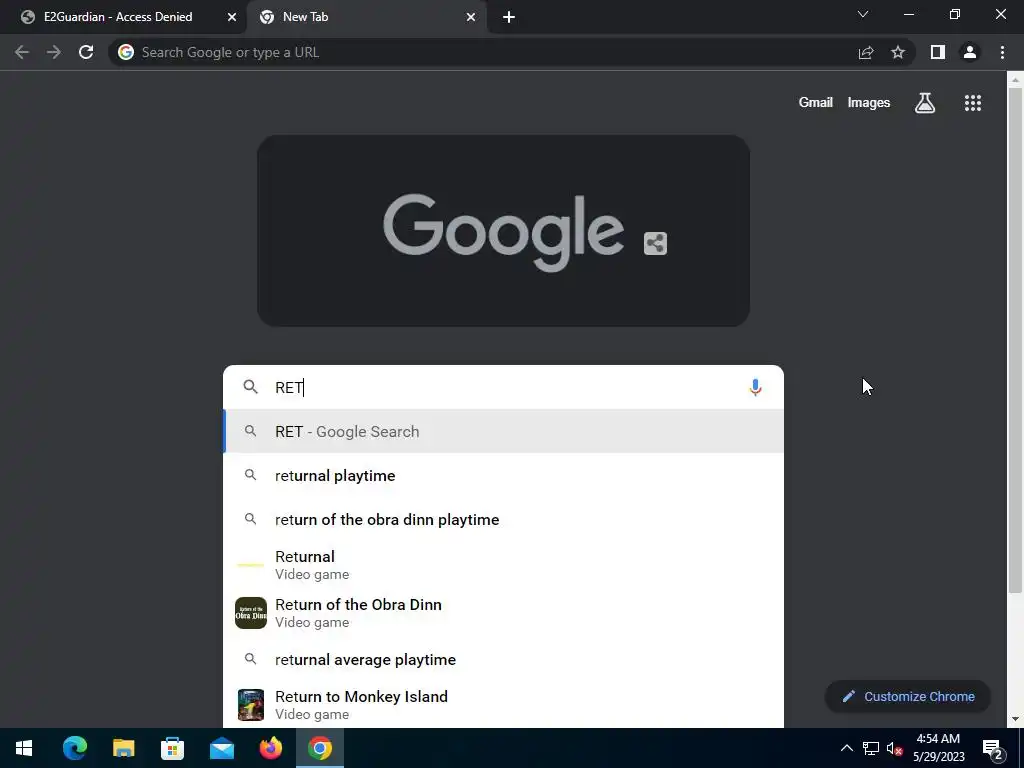Choose 'return of the obra dinn playtime' suggestion

click(503, 519)
